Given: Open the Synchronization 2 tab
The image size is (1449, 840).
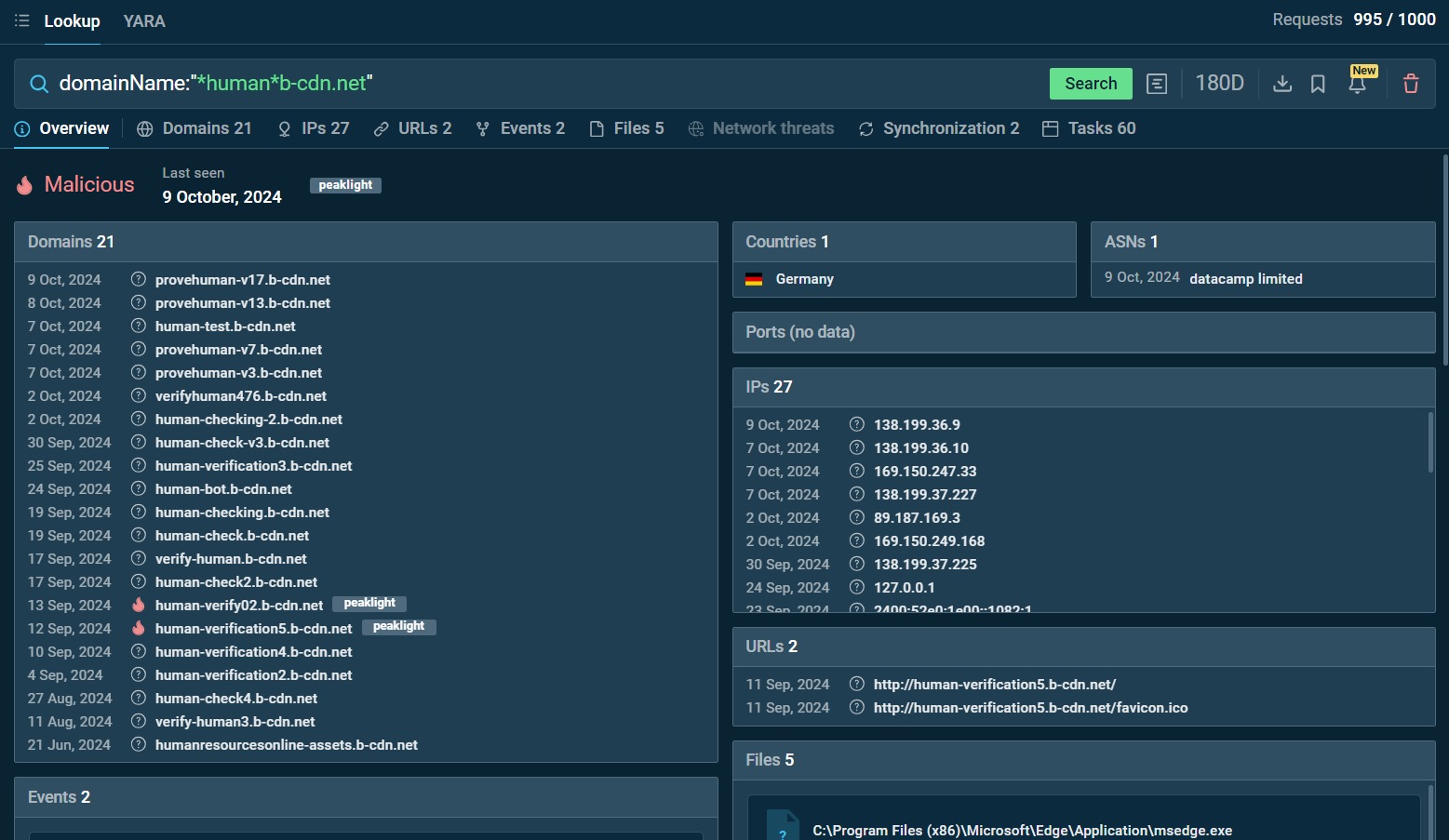Looking at the screenshot, I should tap(938, 128).
